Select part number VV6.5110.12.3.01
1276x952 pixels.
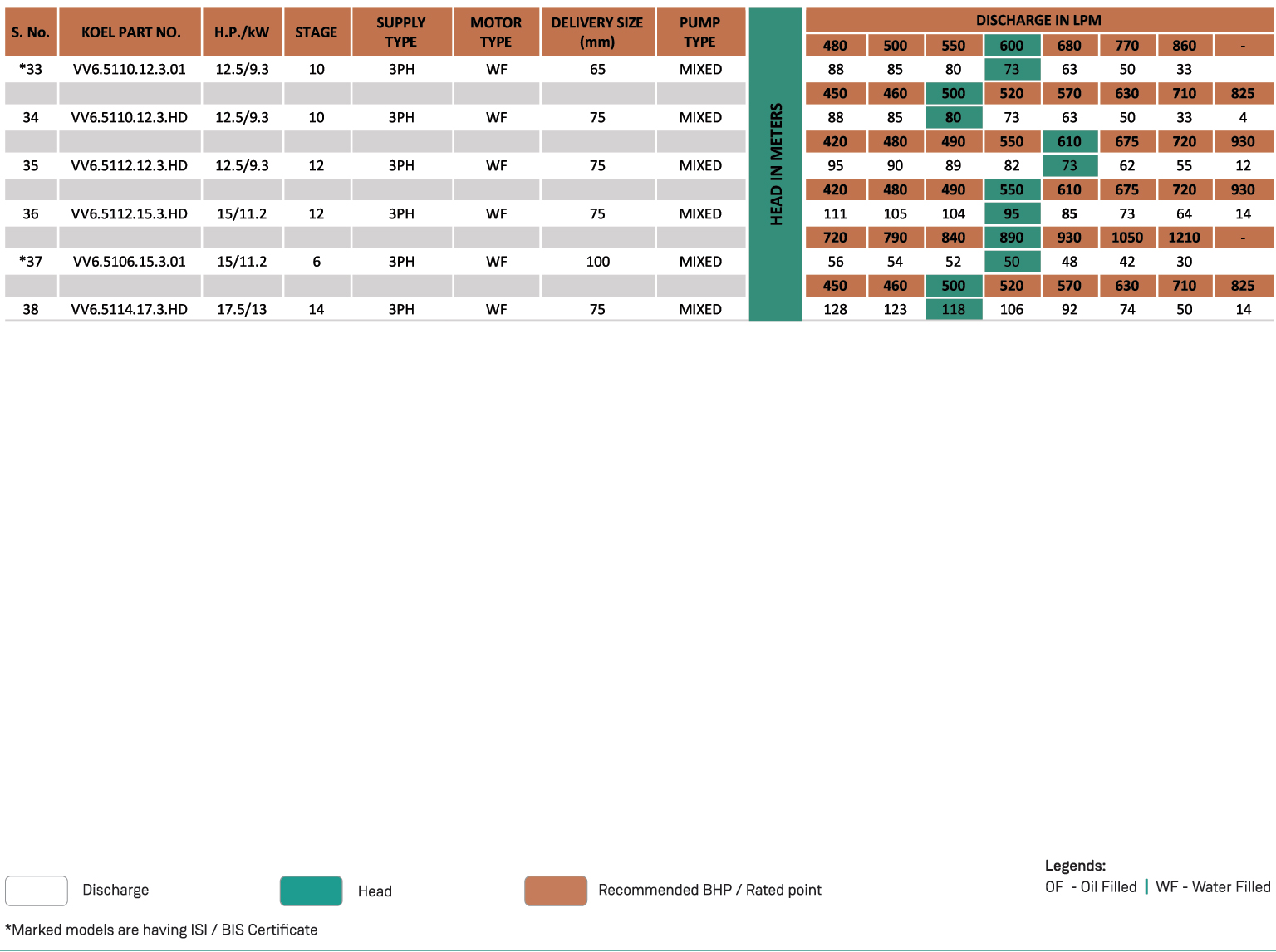click(130, 69)
